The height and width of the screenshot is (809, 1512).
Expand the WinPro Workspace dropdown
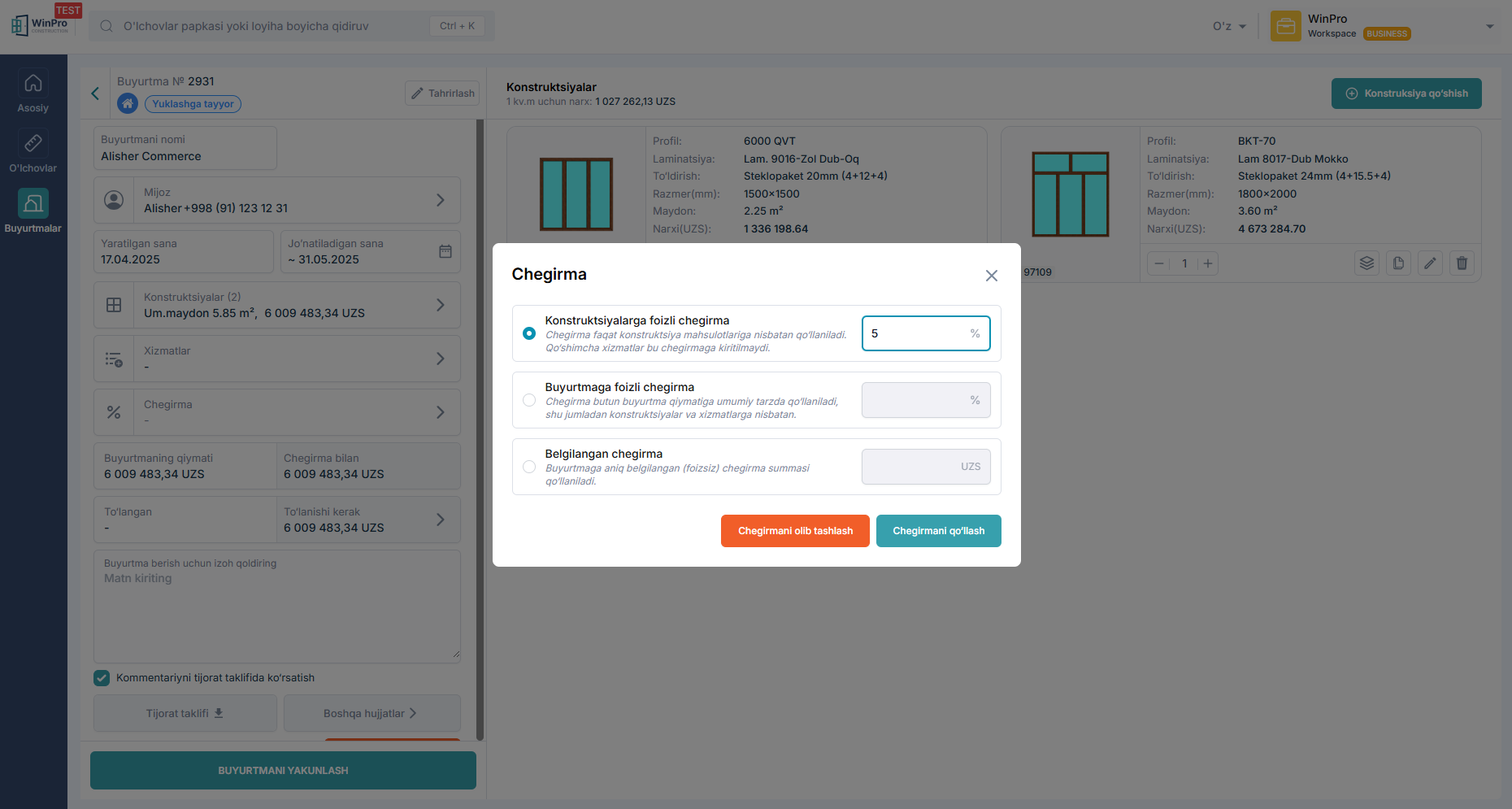[1489, 26]
